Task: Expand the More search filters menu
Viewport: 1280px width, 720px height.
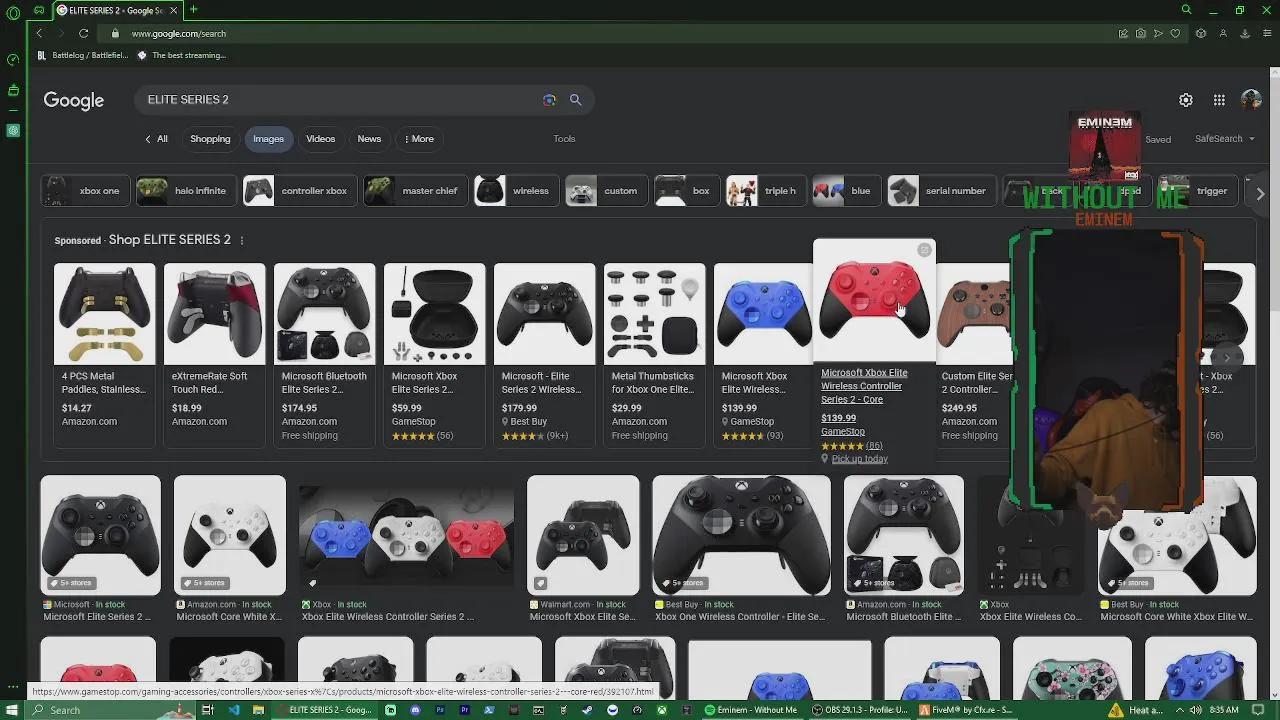Action: click(x=419, y=139)
